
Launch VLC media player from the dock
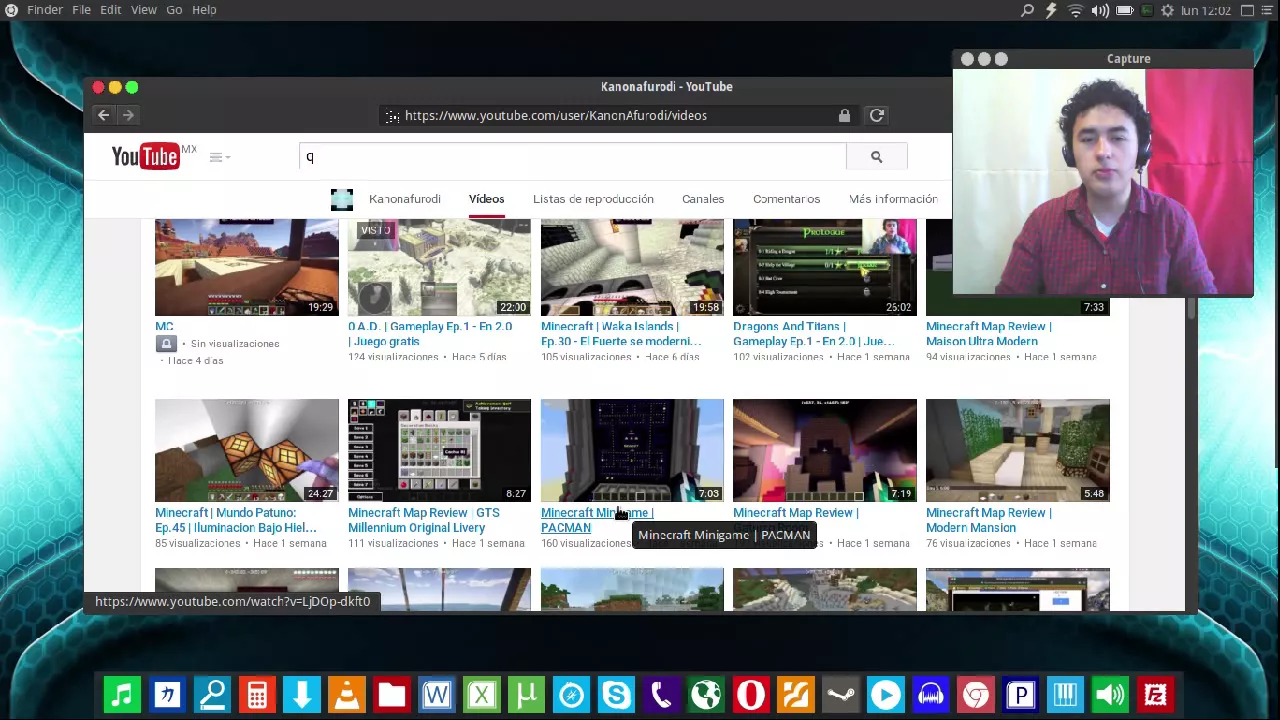(347, 694)
